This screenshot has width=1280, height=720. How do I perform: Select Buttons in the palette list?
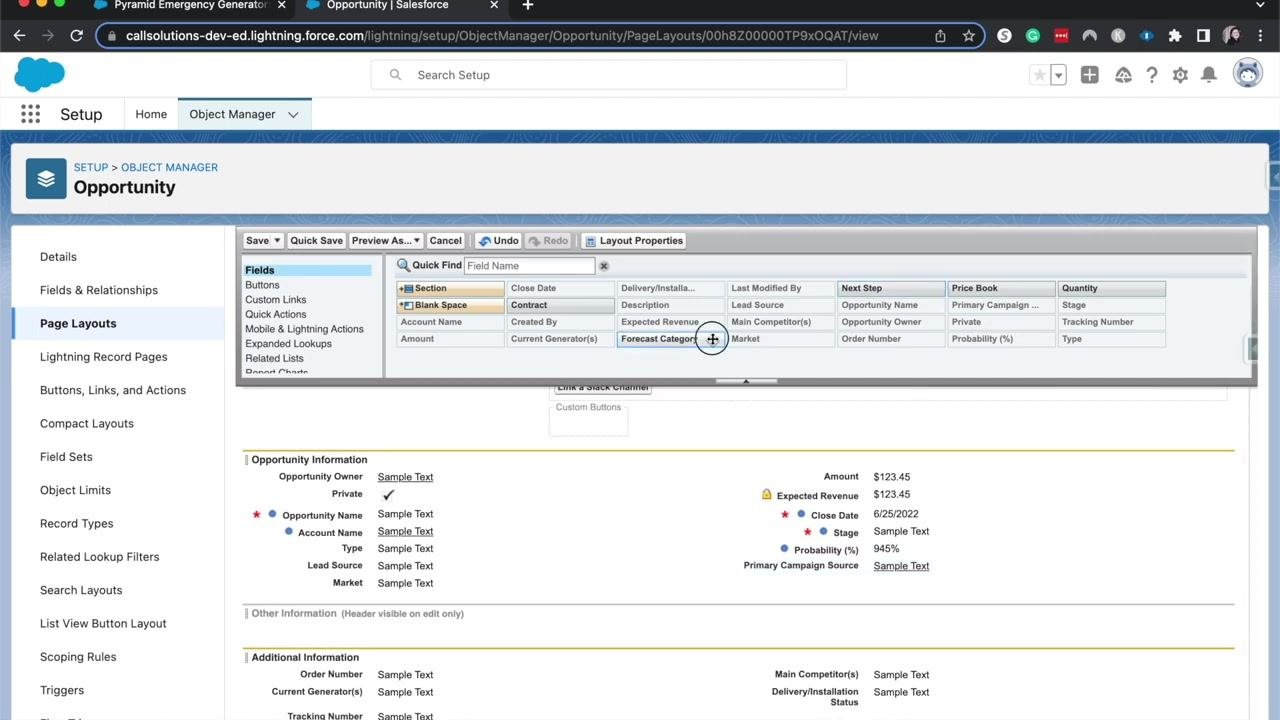click(x=262, y=285)
